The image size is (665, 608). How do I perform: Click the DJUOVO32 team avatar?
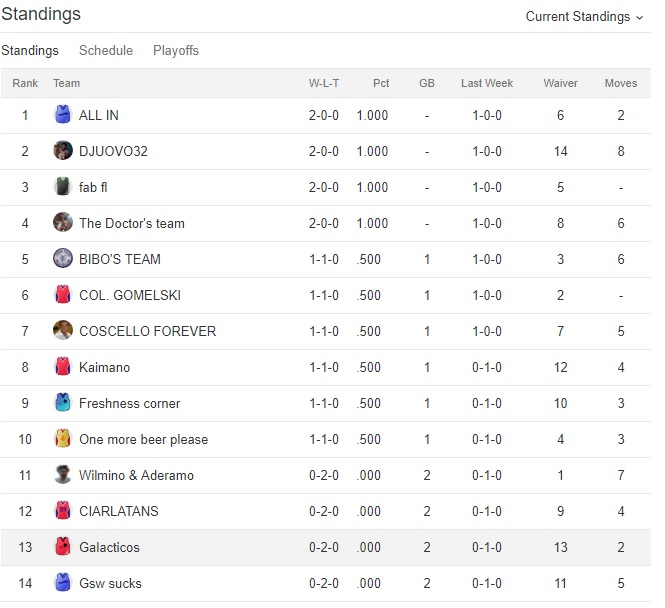coord(63,151)
